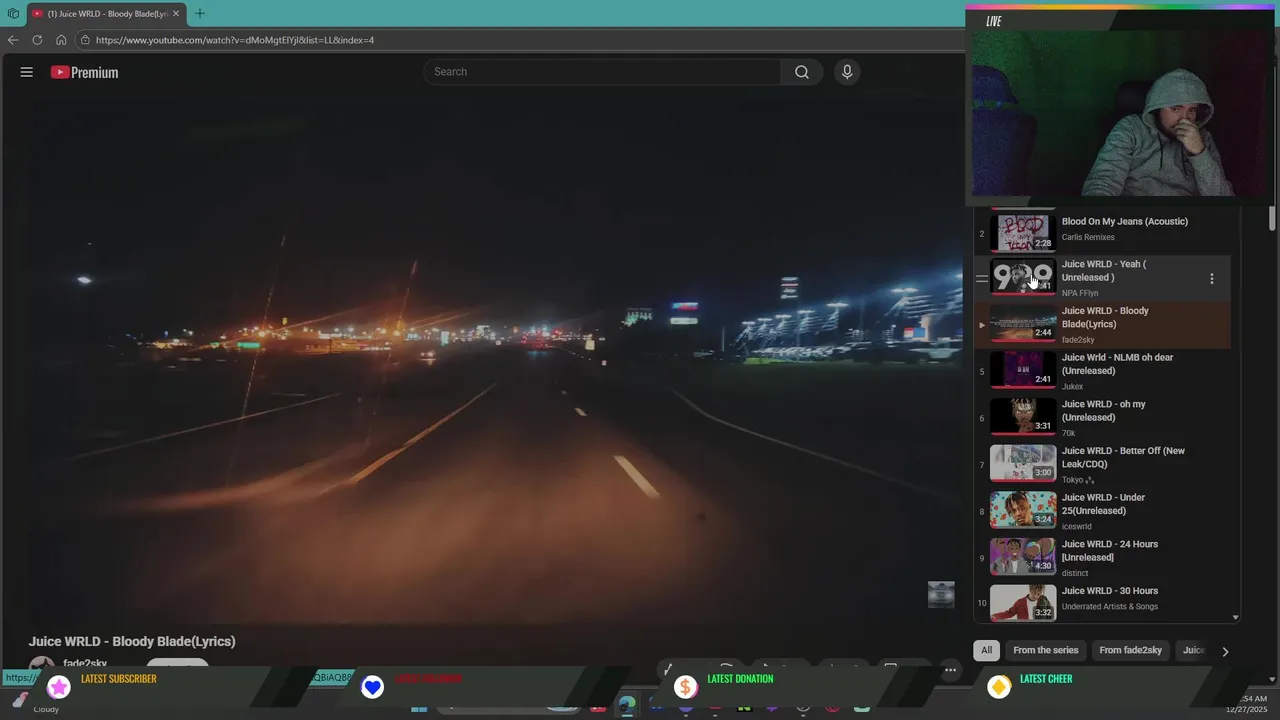1280x720 pixels.
Task: Play Juice WRLD - Better Off leak
Action: [1123, 457]
